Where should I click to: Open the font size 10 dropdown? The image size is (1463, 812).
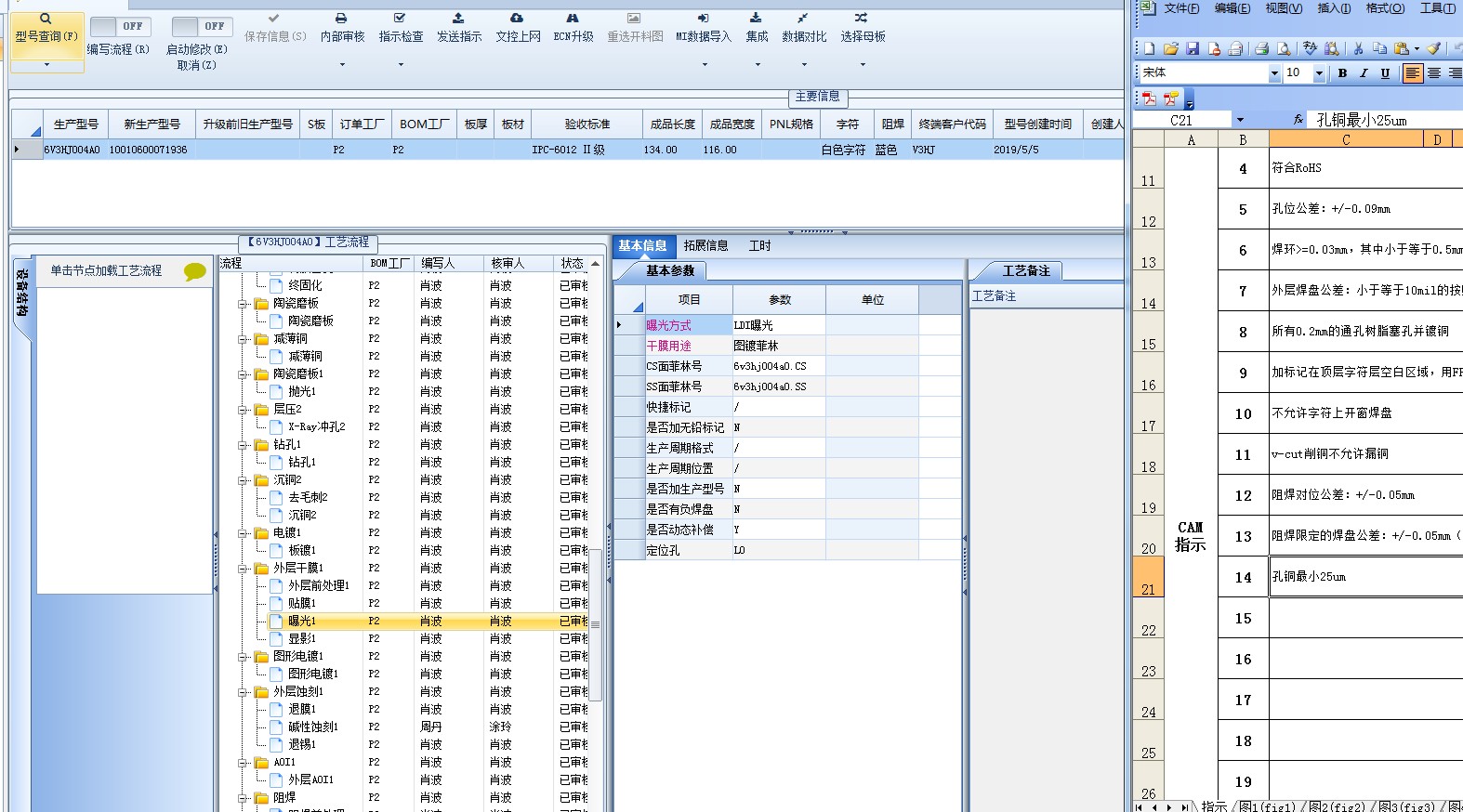1319,73
